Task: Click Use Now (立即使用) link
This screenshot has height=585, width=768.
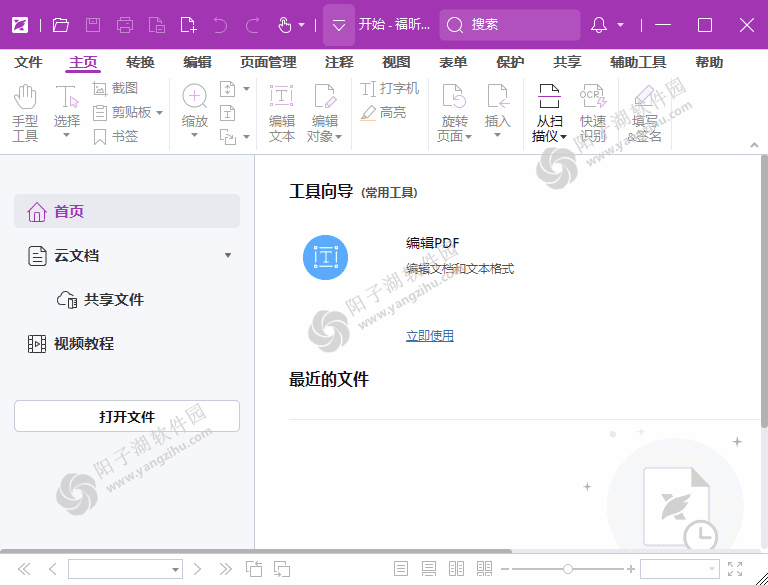Action: [x=430, y=336]
